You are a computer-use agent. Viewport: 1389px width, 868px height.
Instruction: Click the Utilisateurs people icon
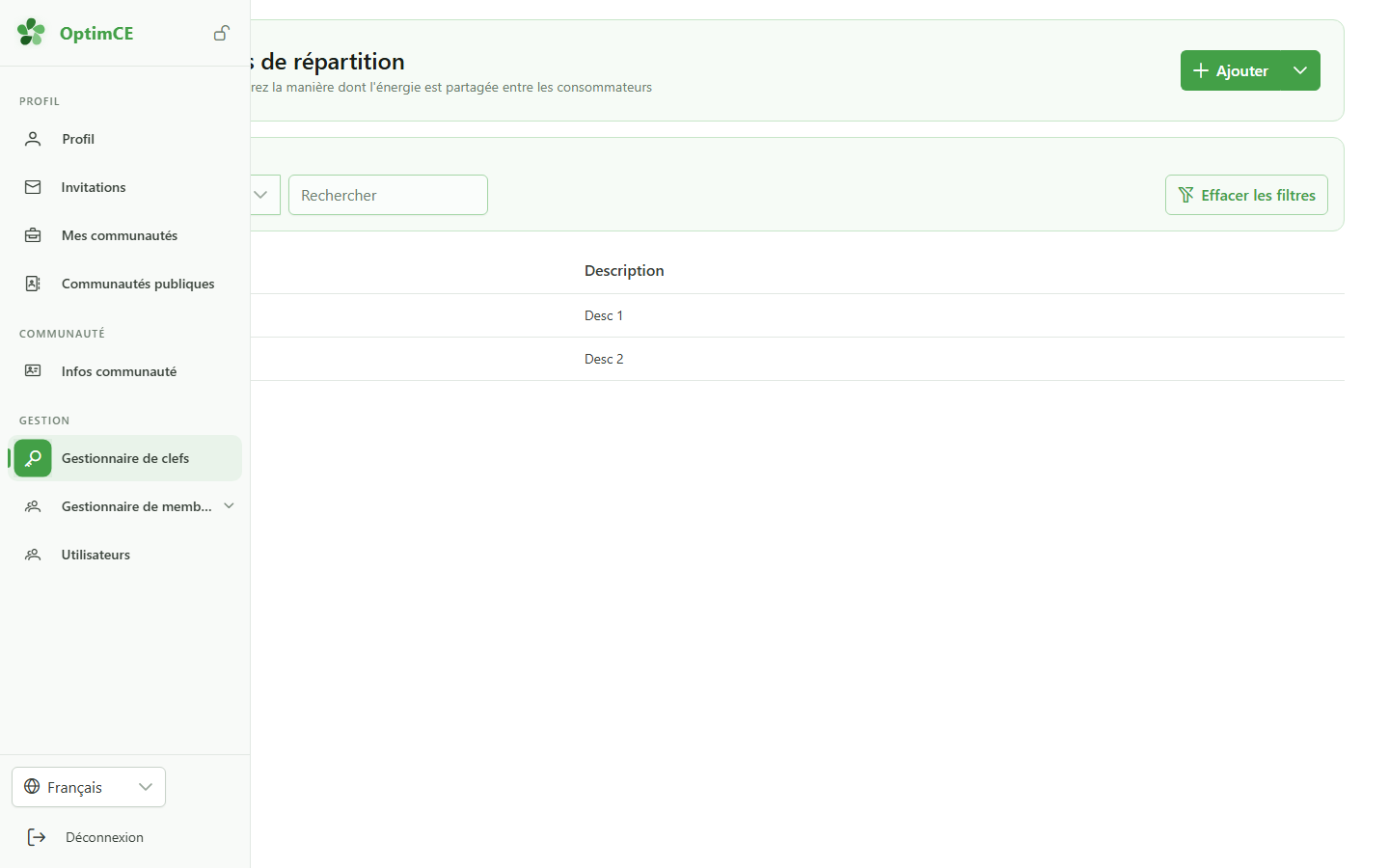(33, 555)
